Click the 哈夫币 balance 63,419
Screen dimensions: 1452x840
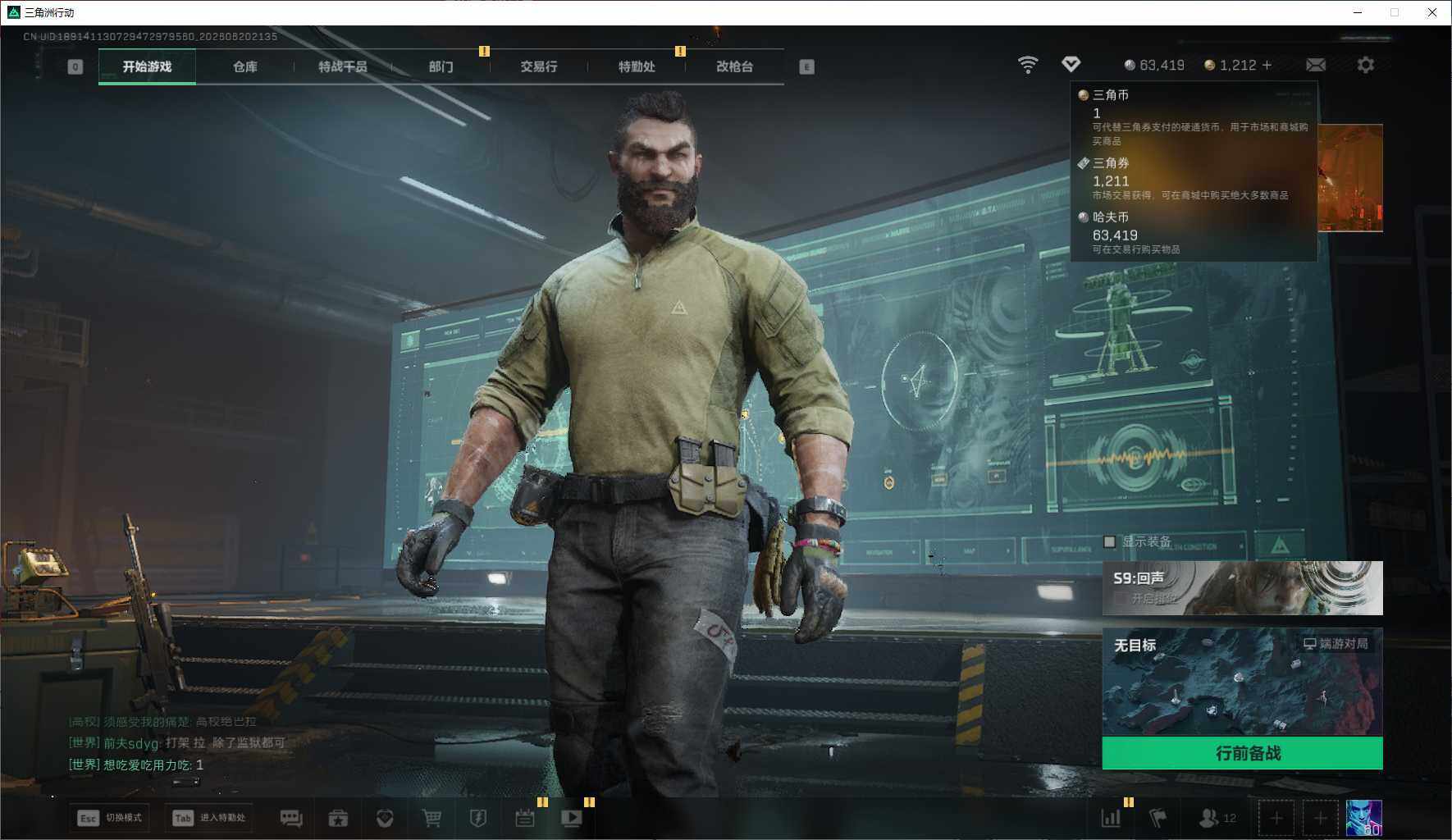coord(1154,65)
